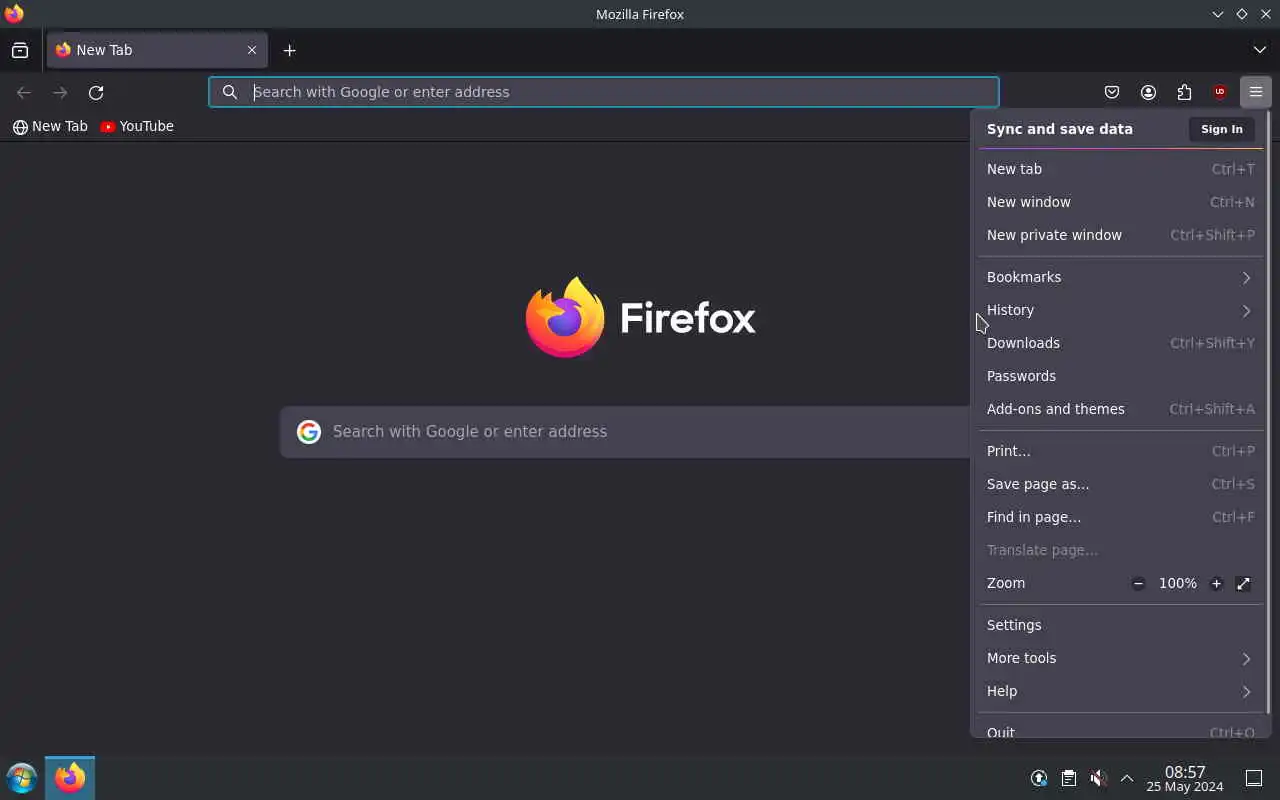Open the updates tray icon
The image size is (1280, 800).
1039,778
